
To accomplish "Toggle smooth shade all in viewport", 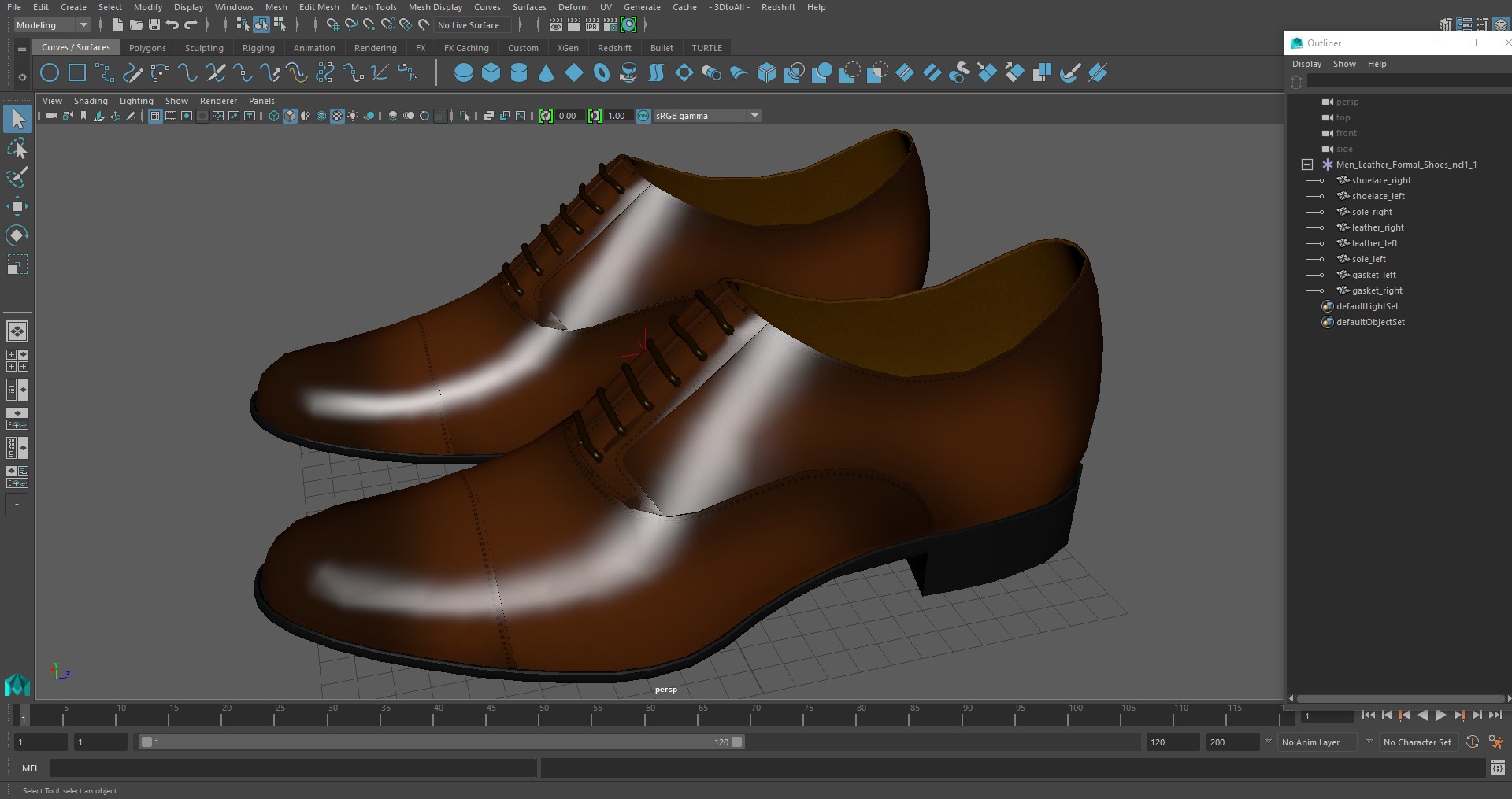I will (290, 116).
